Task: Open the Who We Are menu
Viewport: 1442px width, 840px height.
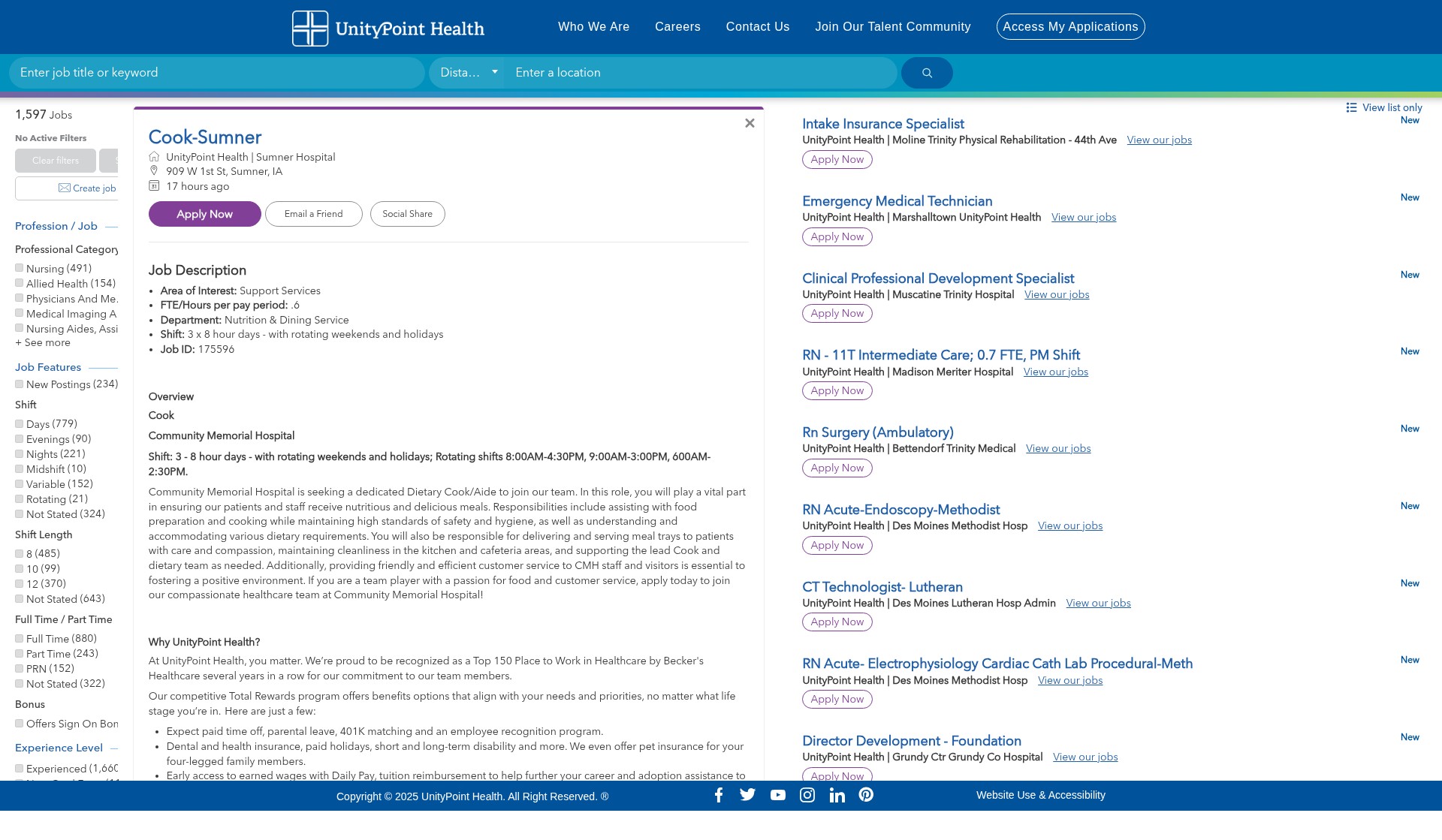Action: point(593,27)
